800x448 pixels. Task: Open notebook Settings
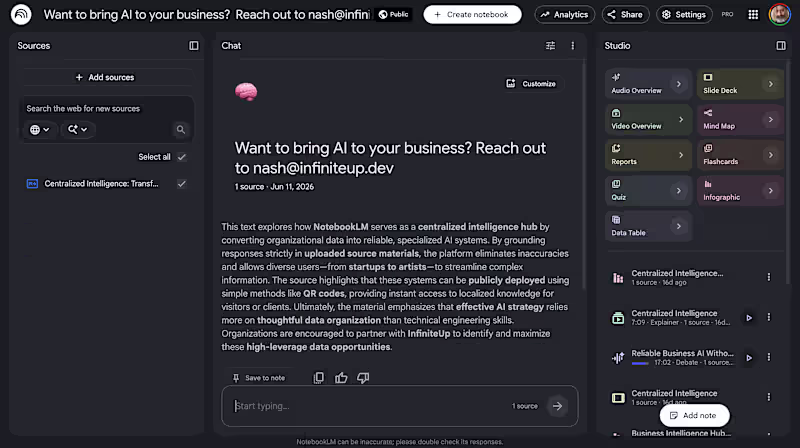click(x=684, y=15)
